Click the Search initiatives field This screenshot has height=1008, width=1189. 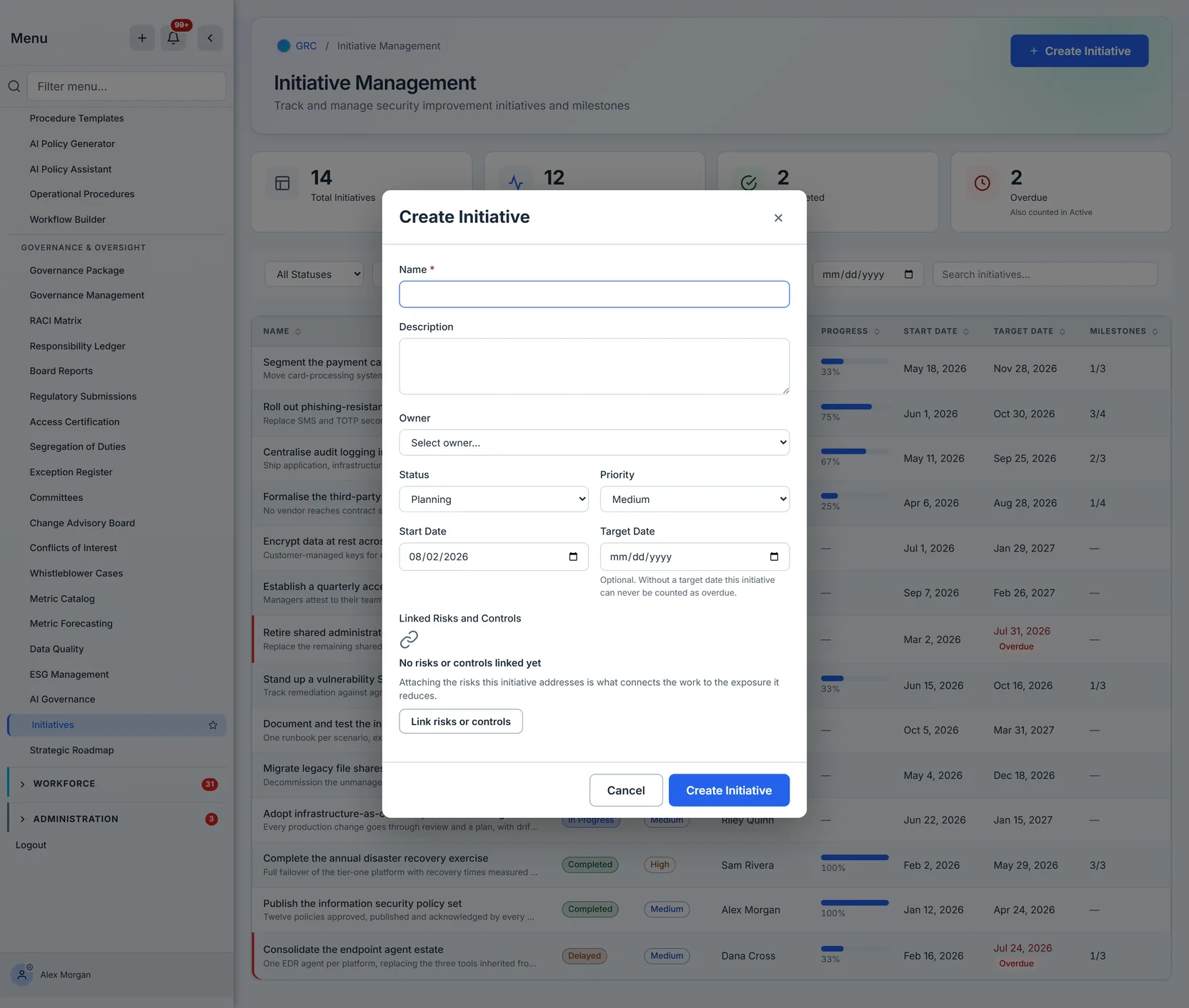[1045, 274]
